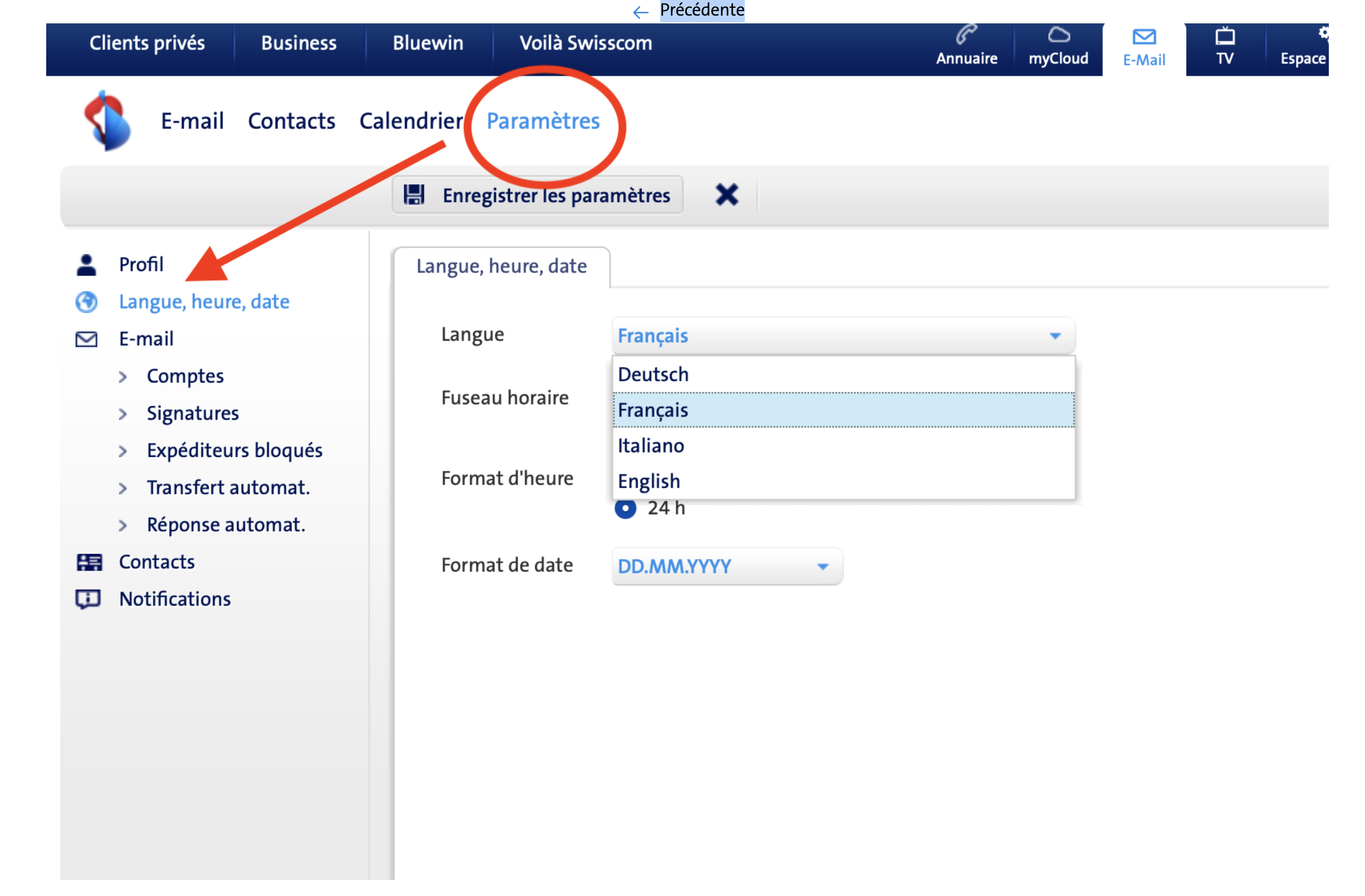Click the Contacts card icon in sidebar
Image resolution: width=1365 pixels, height=896 pixels.
[89, 562]
